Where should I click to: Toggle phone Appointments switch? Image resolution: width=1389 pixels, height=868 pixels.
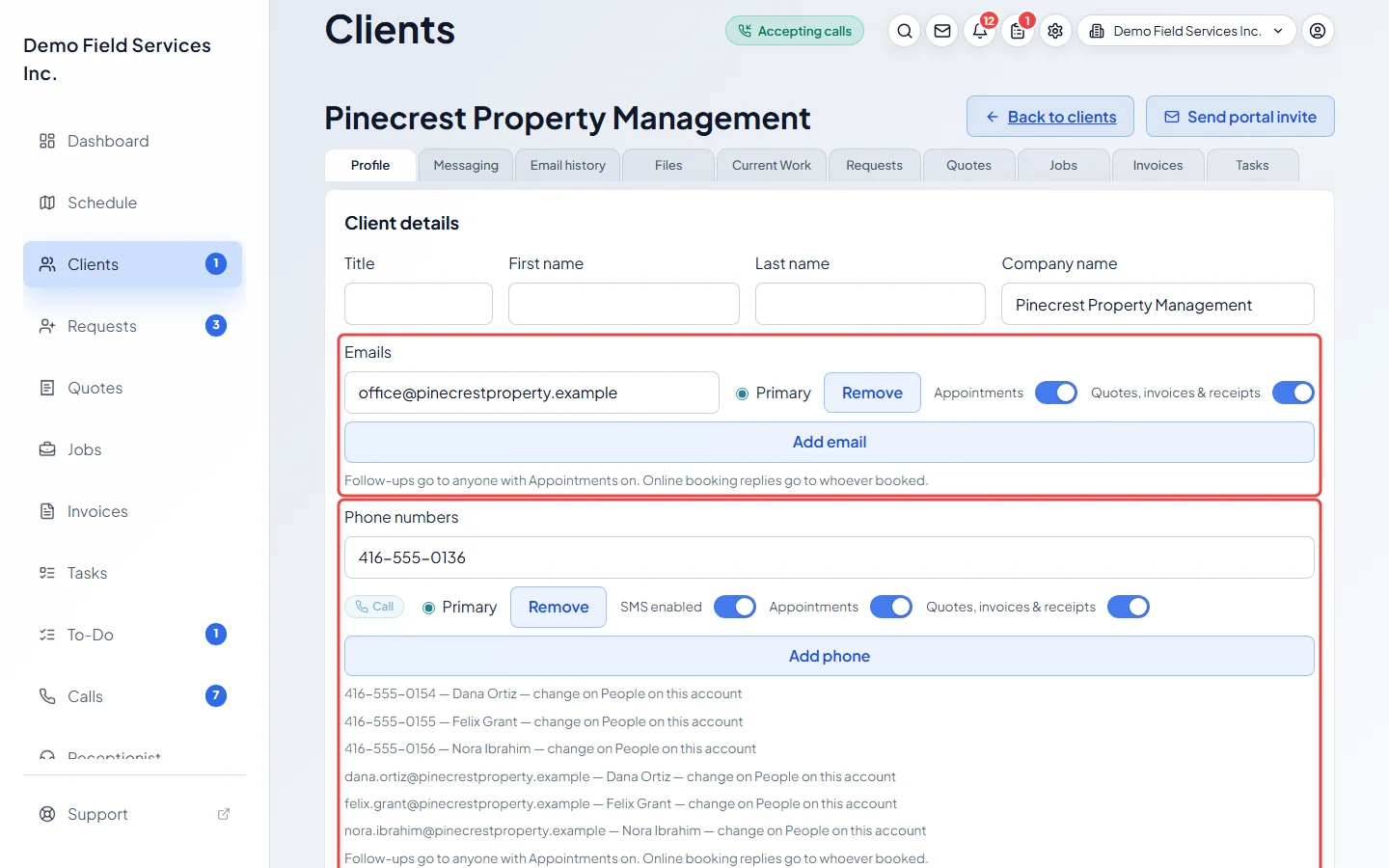click(891, 607)
